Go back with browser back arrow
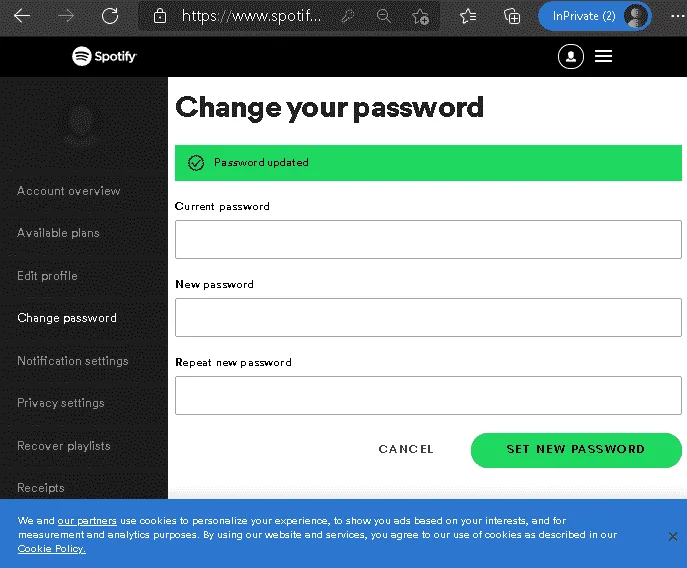687x568 pixels. pyautogui.click(x=22, y=16)
